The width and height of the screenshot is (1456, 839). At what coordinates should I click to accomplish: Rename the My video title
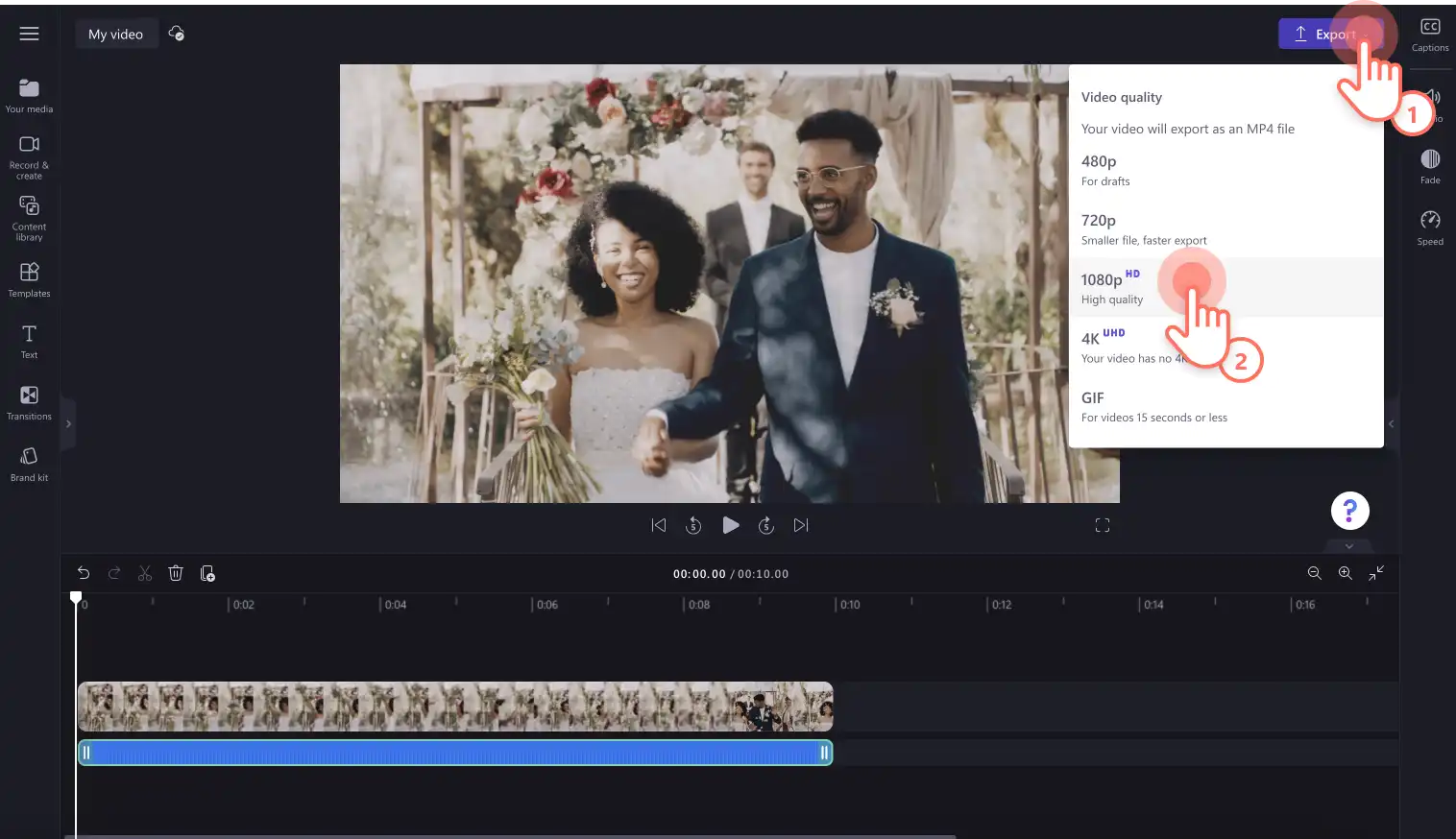click(116, 34)
